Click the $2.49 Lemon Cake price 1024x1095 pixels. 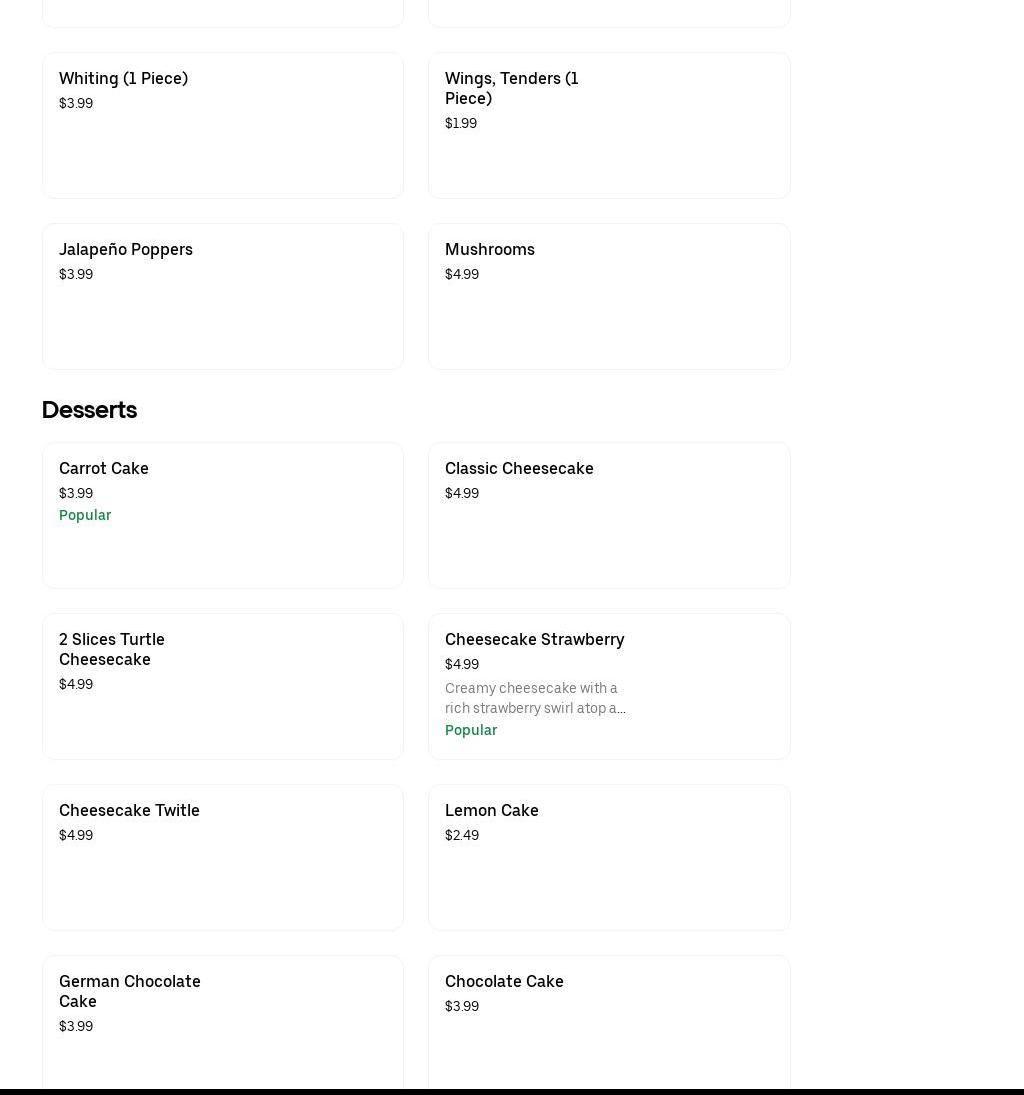(462, 835)
